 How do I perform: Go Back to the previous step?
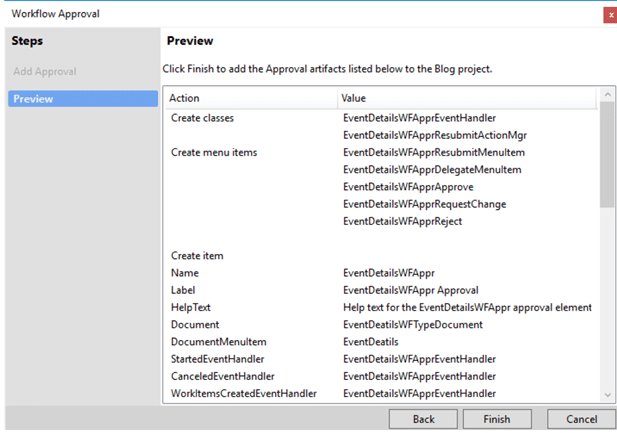tap(423, 419)
